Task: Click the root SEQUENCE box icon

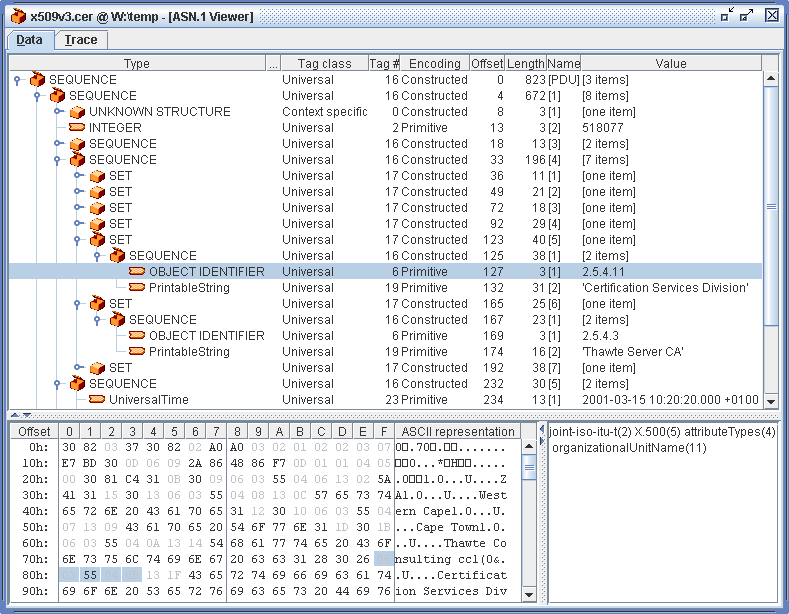Action: click(x=37, y=79)
